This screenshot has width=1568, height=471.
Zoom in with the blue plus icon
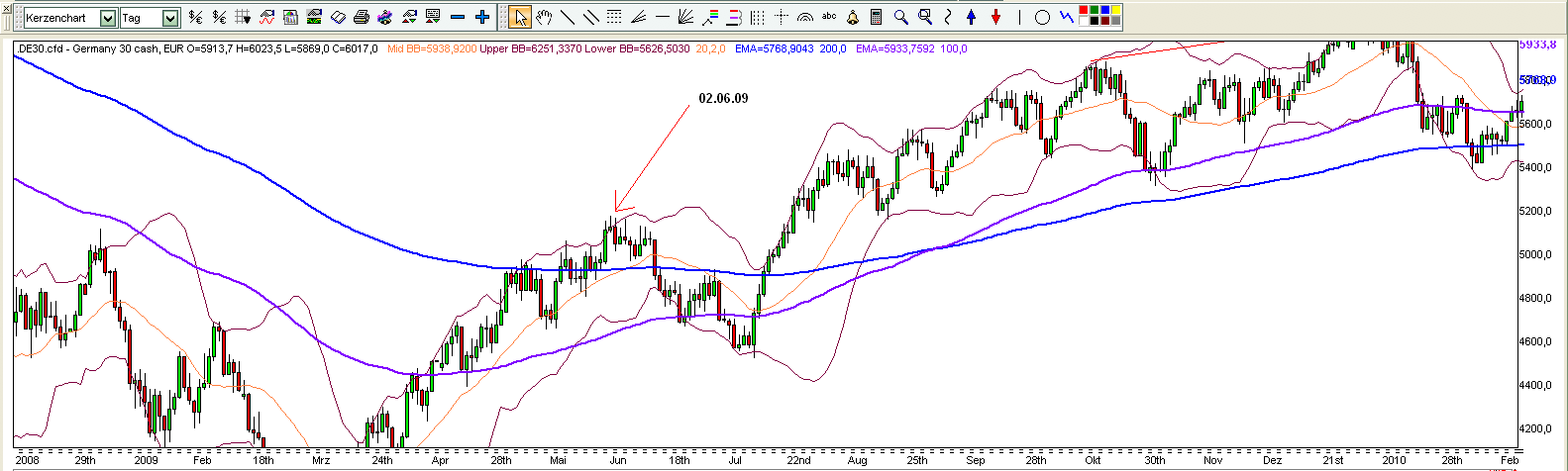click(481, 17)
